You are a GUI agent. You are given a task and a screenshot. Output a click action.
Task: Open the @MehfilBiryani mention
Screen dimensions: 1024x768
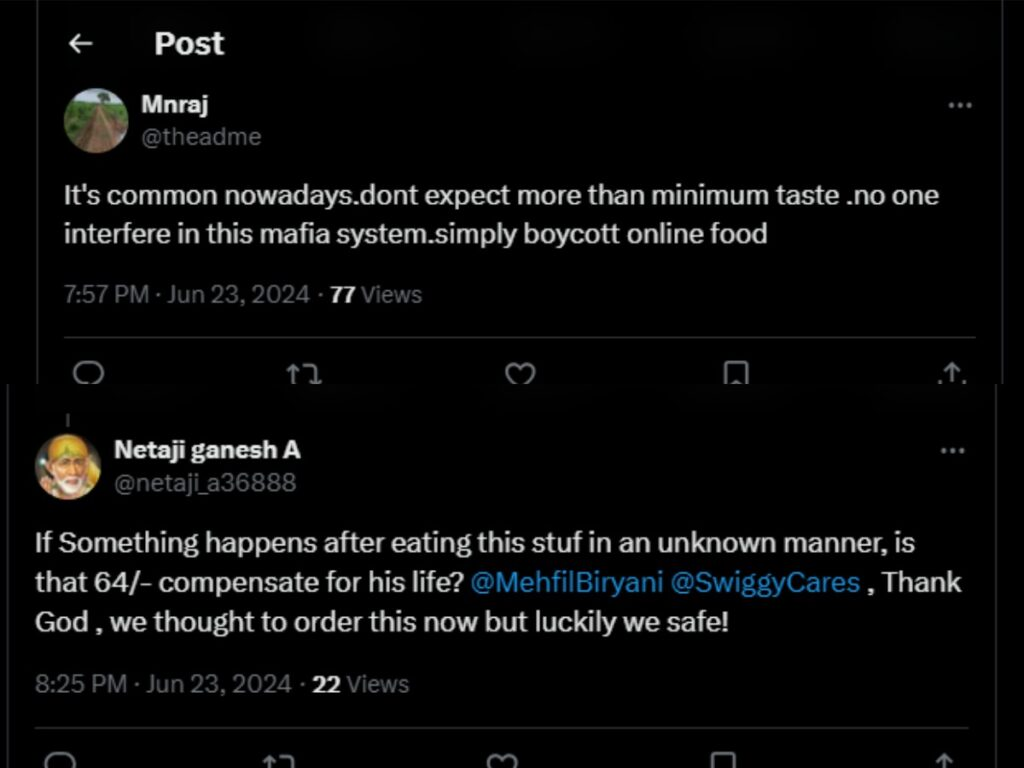(x=567, y=582)
